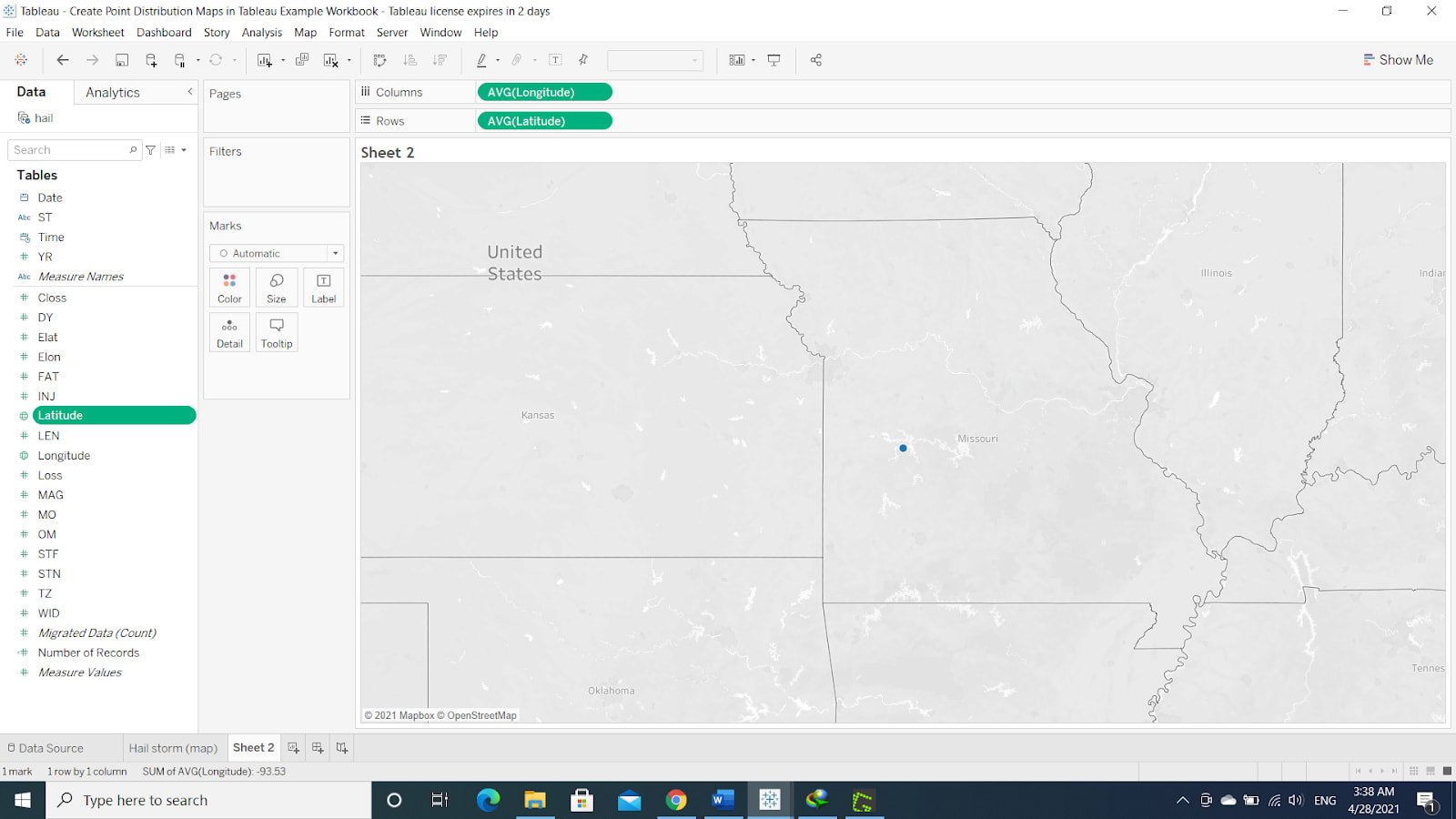Screen dimensions: 1456x819
Task: Click the Sheet 2 title text
Action: pyautogui.click(x=388, y=153)
